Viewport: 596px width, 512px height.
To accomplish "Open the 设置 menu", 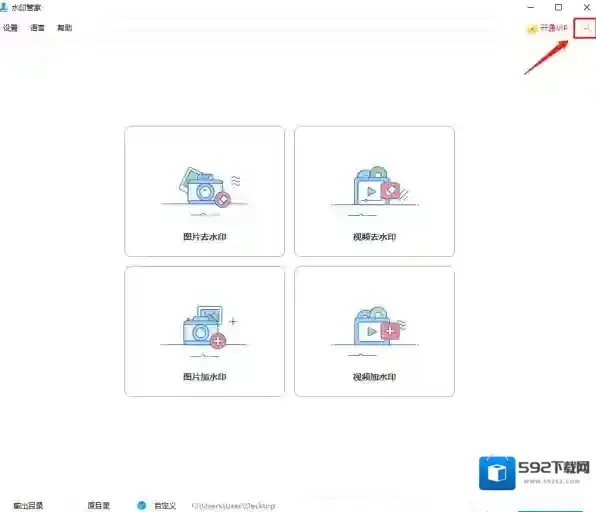I will (x=10, y=28).
